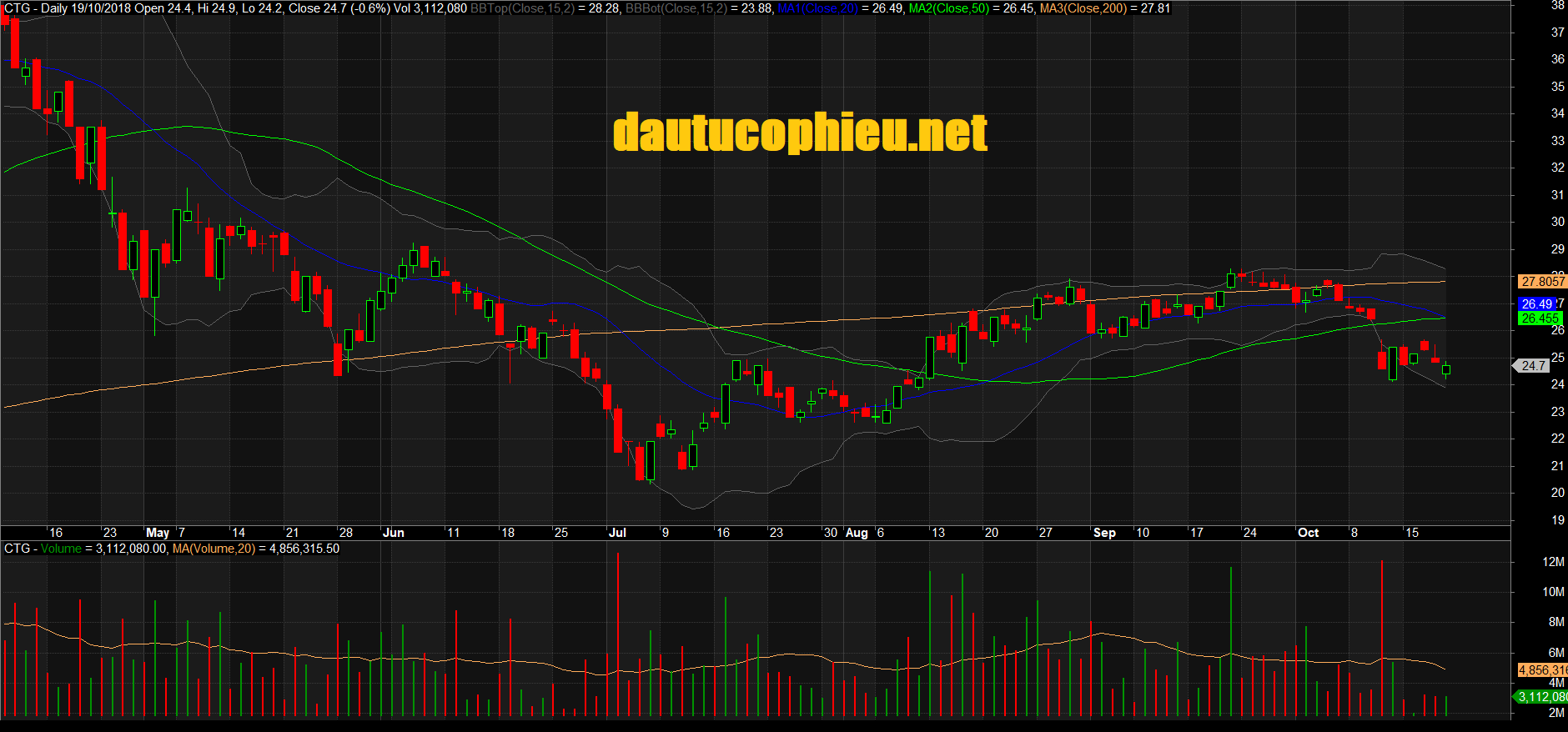Select the Oct marker on date axis
The width and height of the screenshot is (1568, 732).
pyautogui.click(x=1308, y=533)
